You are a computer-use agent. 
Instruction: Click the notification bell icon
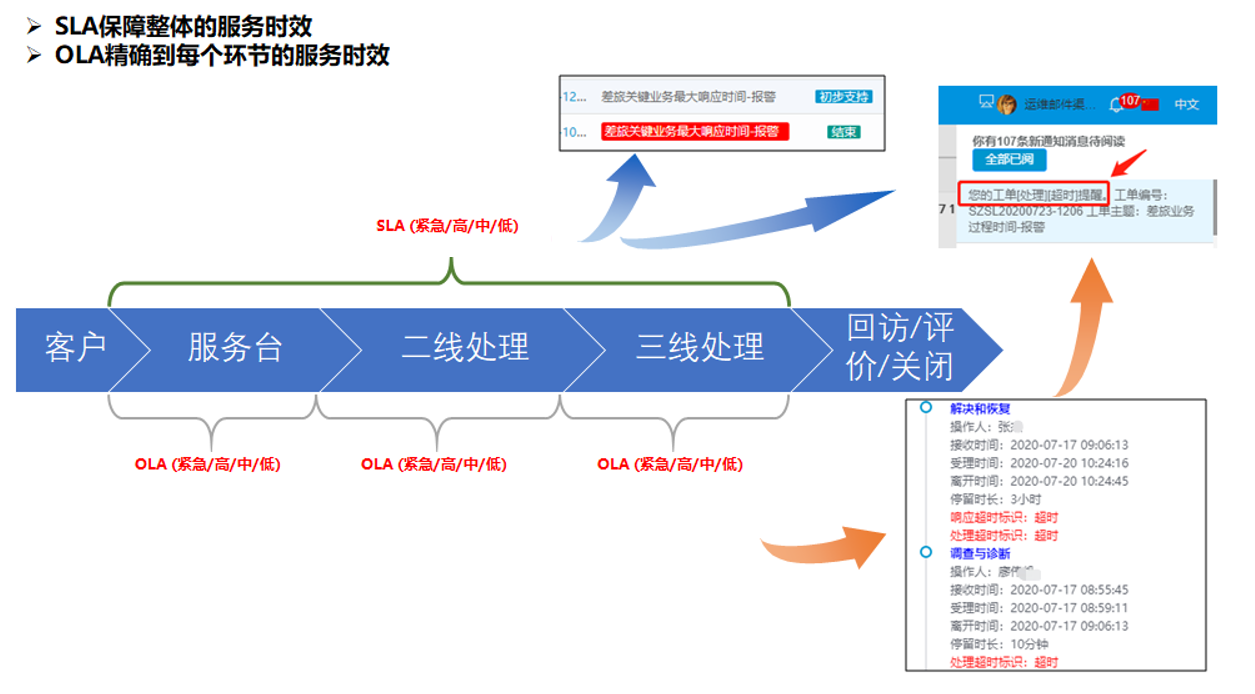[x=1116, y=105]
